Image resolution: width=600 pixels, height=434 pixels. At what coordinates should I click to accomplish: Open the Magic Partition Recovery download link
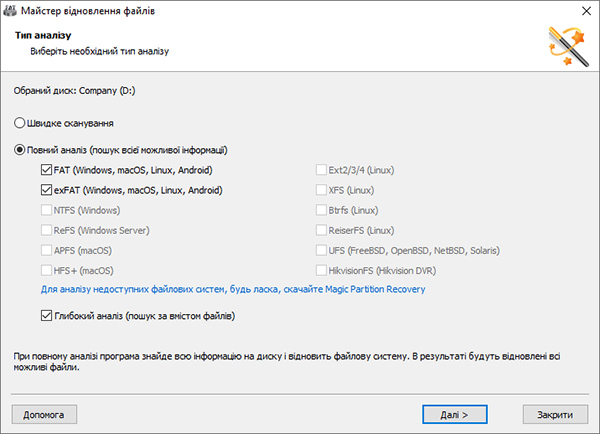pos(233,289)
